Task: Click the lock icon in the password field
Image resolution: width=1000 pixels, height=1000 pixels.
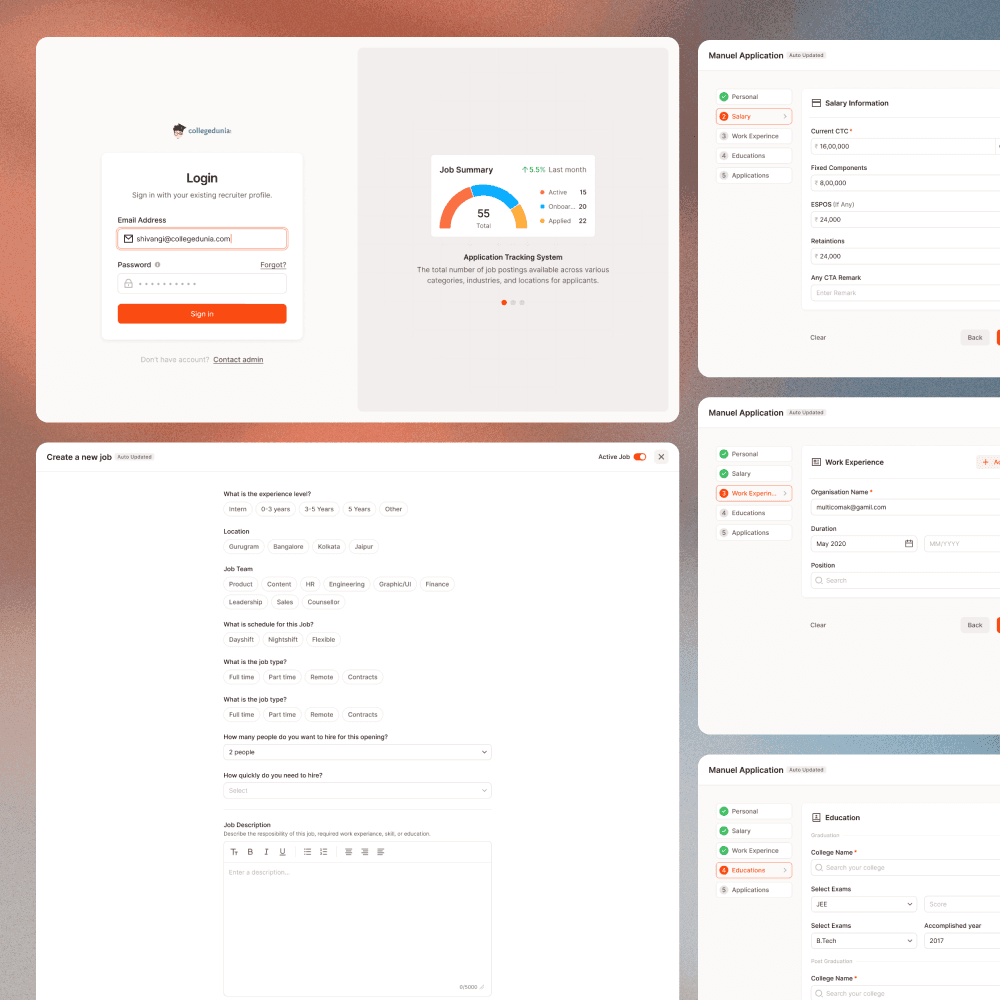Action: [128, 283]
